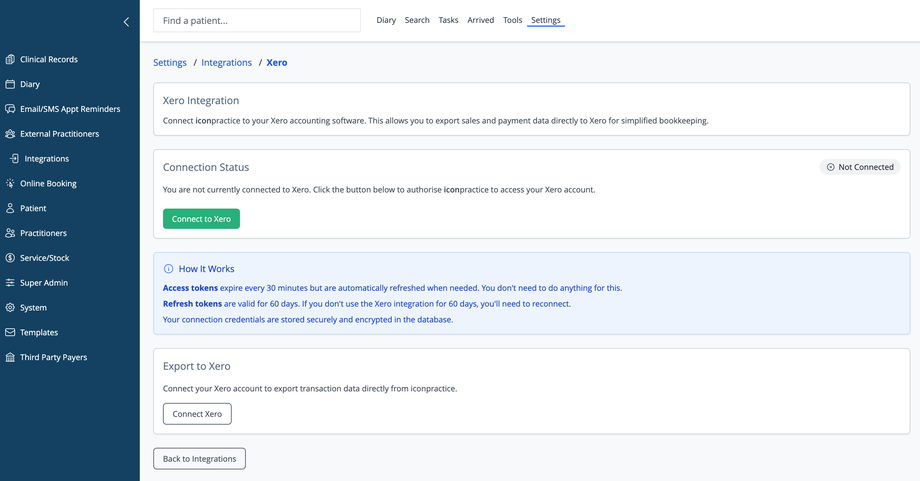This screenshot has width=920, height=481.
Task: Click the Online Booking icon
Action: coord(10,183)
